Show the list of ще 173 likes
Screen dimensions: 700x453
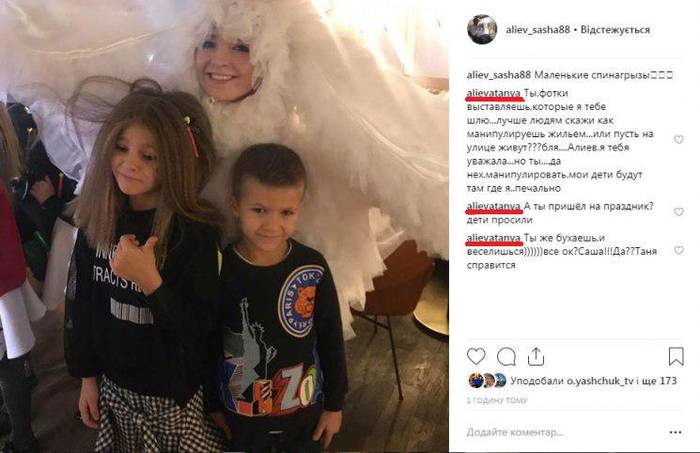pyautogui.click(x=662, y=381)
